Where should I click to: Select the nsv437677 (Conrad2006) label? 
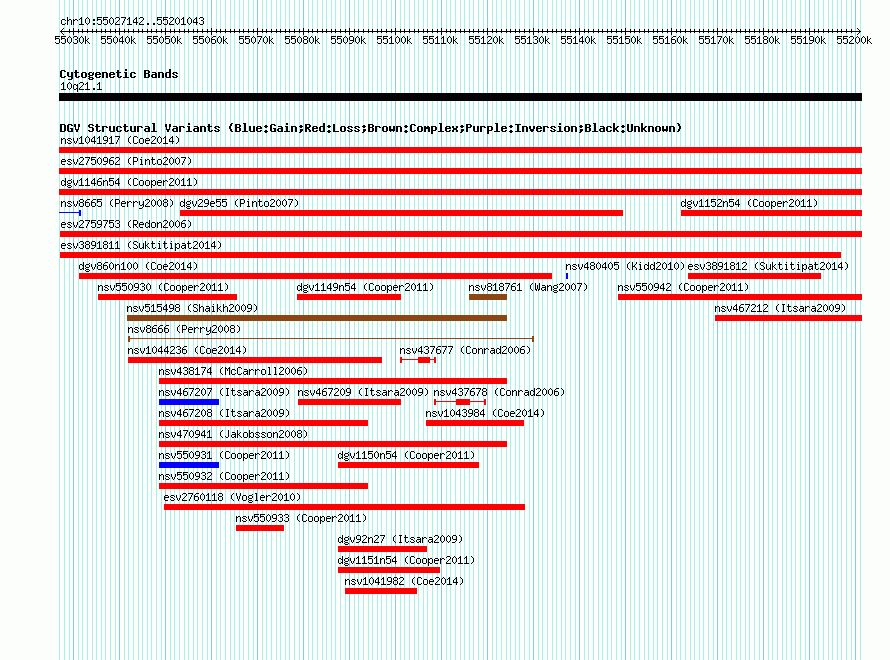pos(465,350)
